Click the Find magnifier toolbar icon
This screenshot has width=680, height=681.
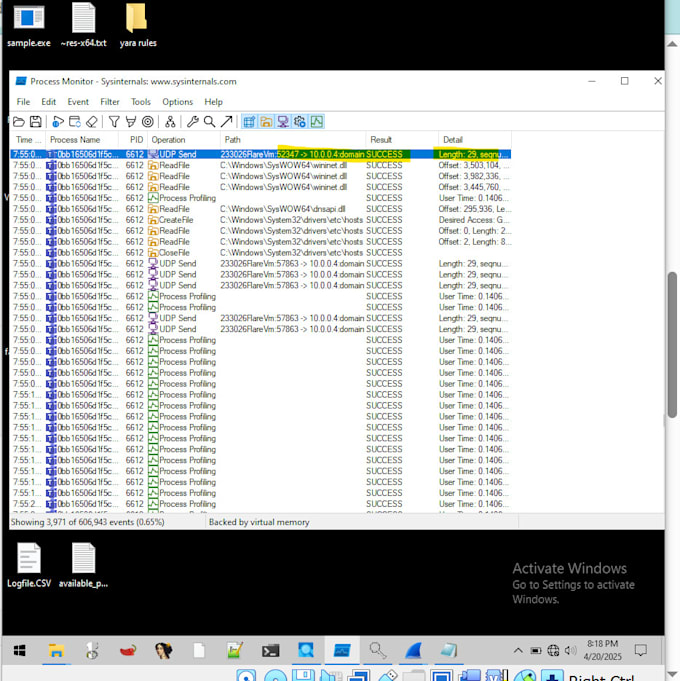click(209, 122)
